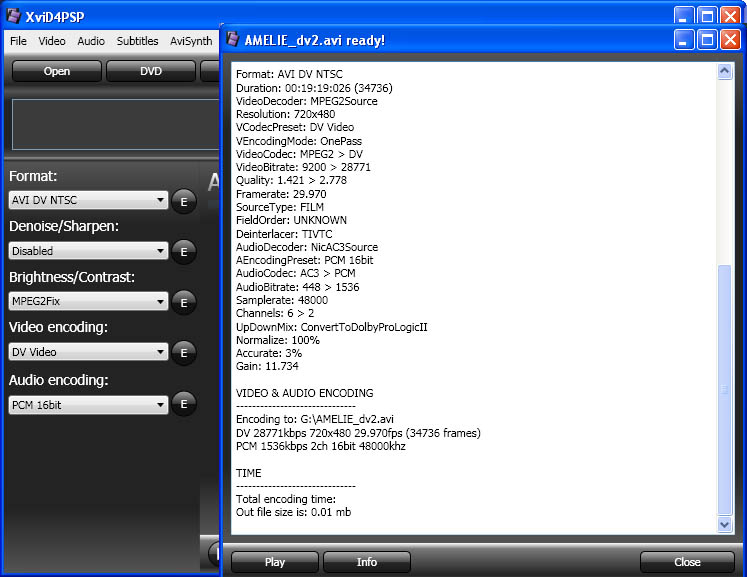Click the 'AudioCodec: AC3 > PCM' log line

tap(296, 273)
